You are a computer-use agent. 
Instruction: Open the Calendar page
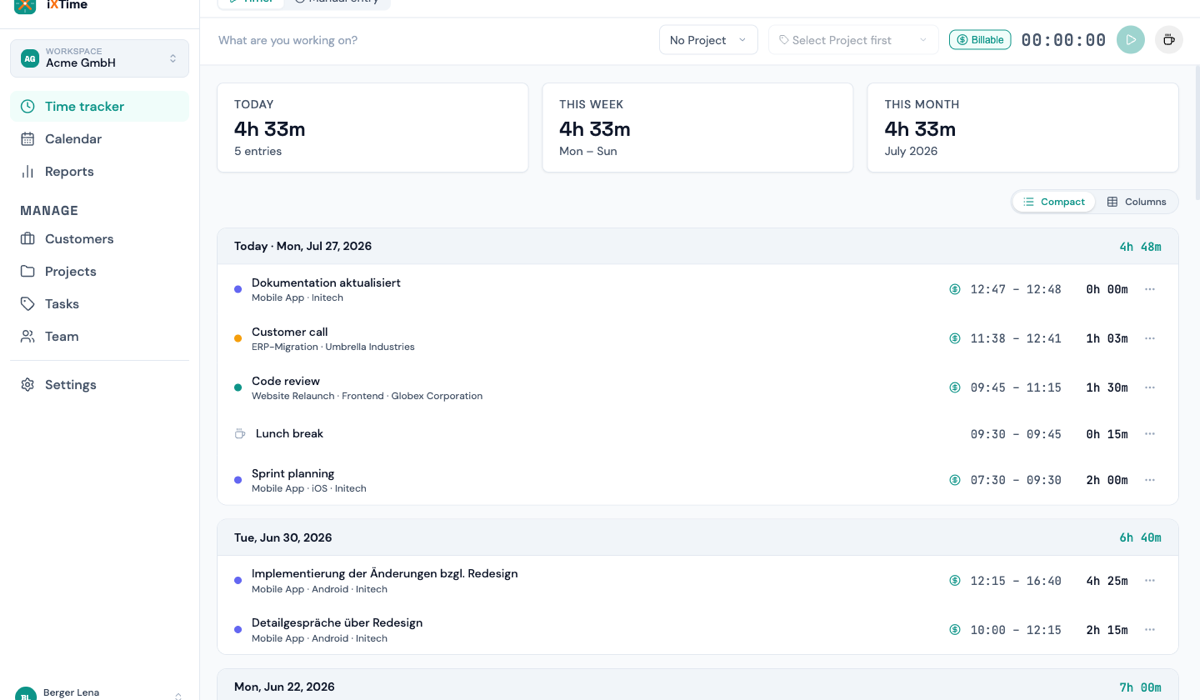[99, 139]
